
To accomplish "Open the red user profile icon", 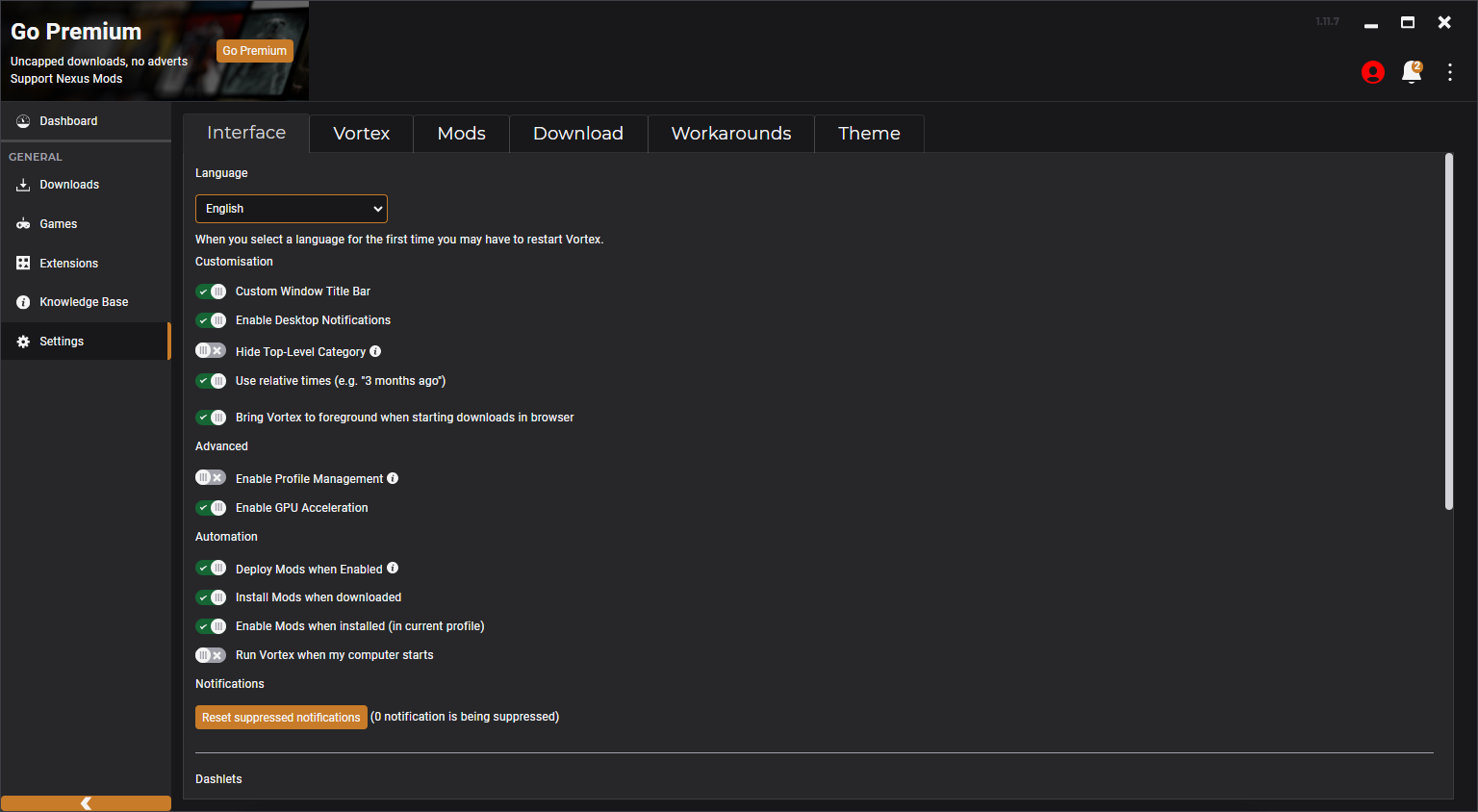I will pos(1373,72).
